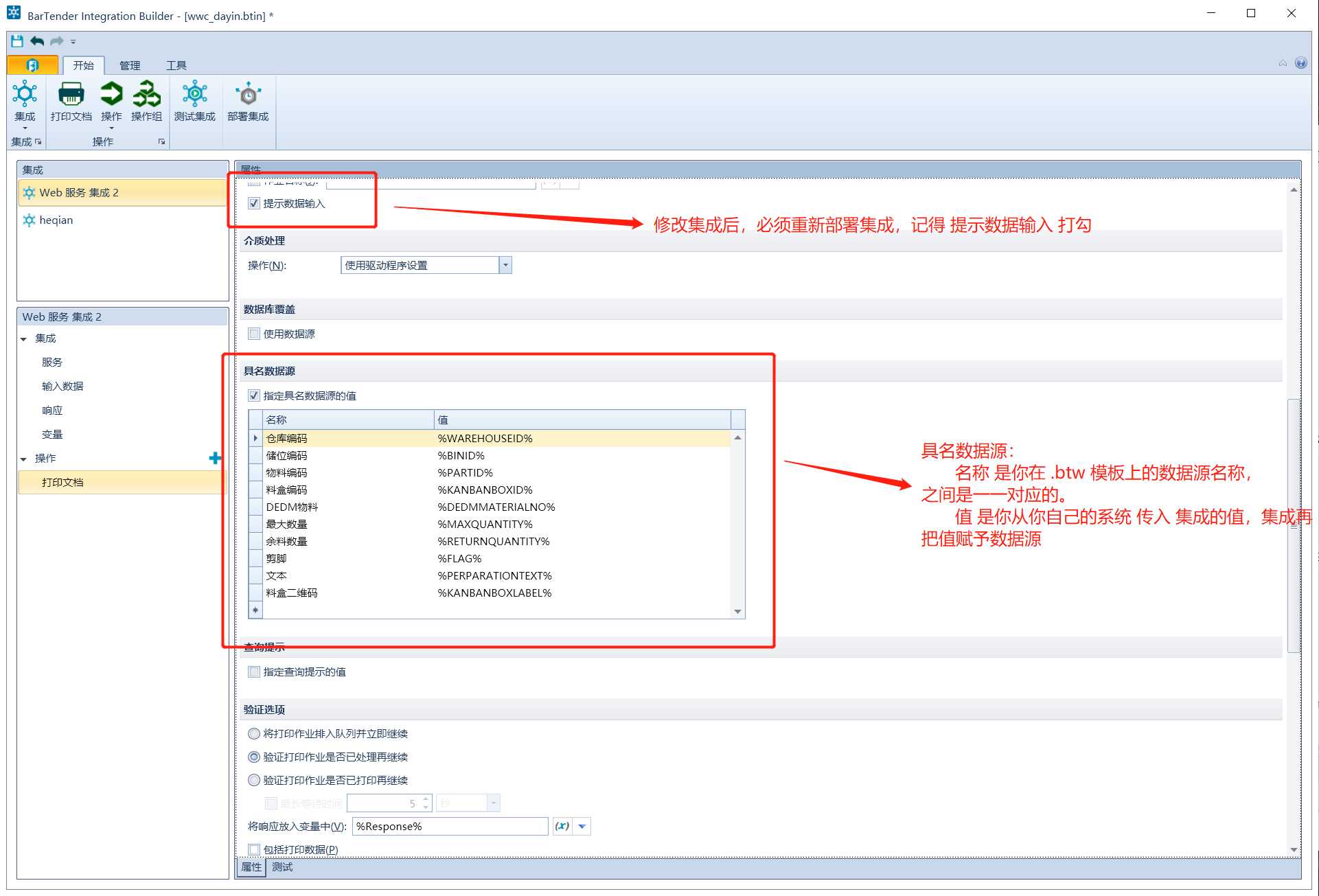Viewport: 1319px width, 896px height.
Task: Open the quick access toolbar customize arrow
Action: point(73,42)
